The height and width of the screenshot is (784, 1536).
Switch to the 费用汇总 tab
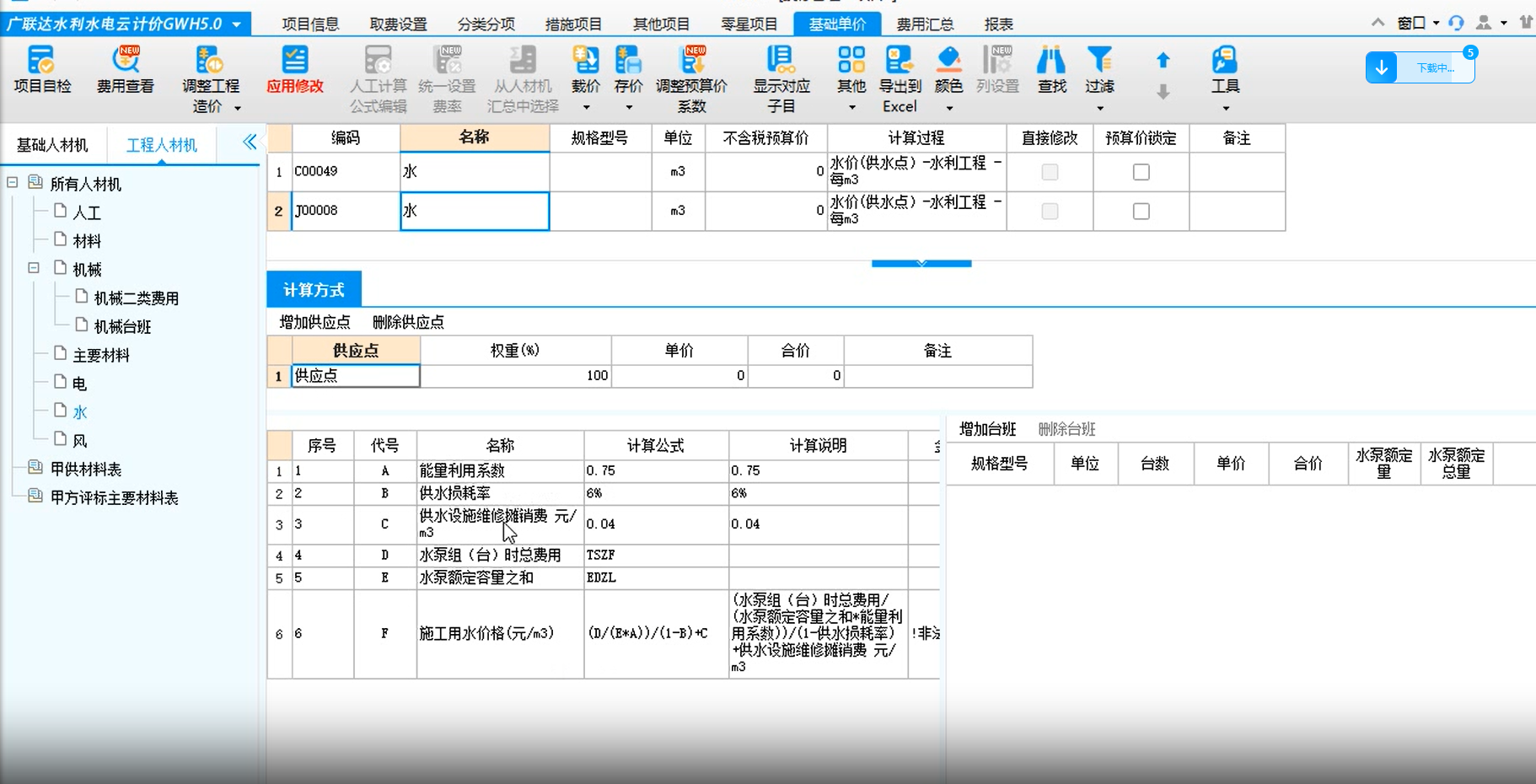(925, 24)
